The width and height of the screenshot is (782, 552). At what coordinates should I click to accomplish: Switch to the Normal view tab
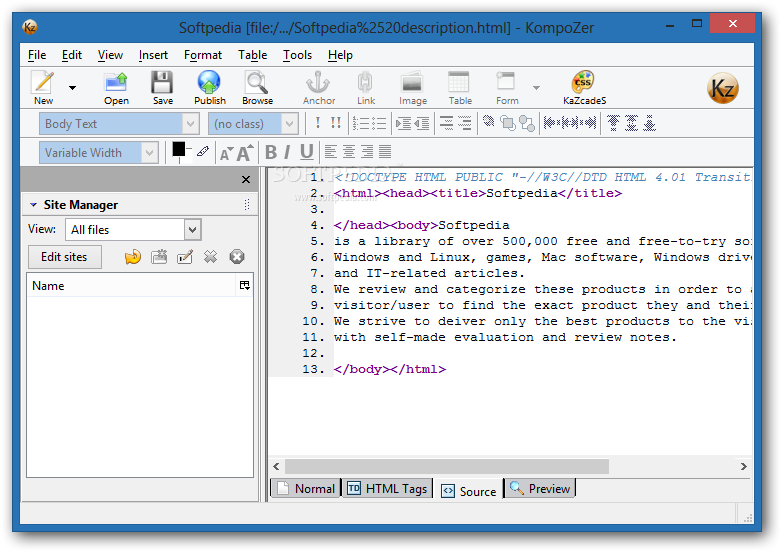click(x=306, y=488)
